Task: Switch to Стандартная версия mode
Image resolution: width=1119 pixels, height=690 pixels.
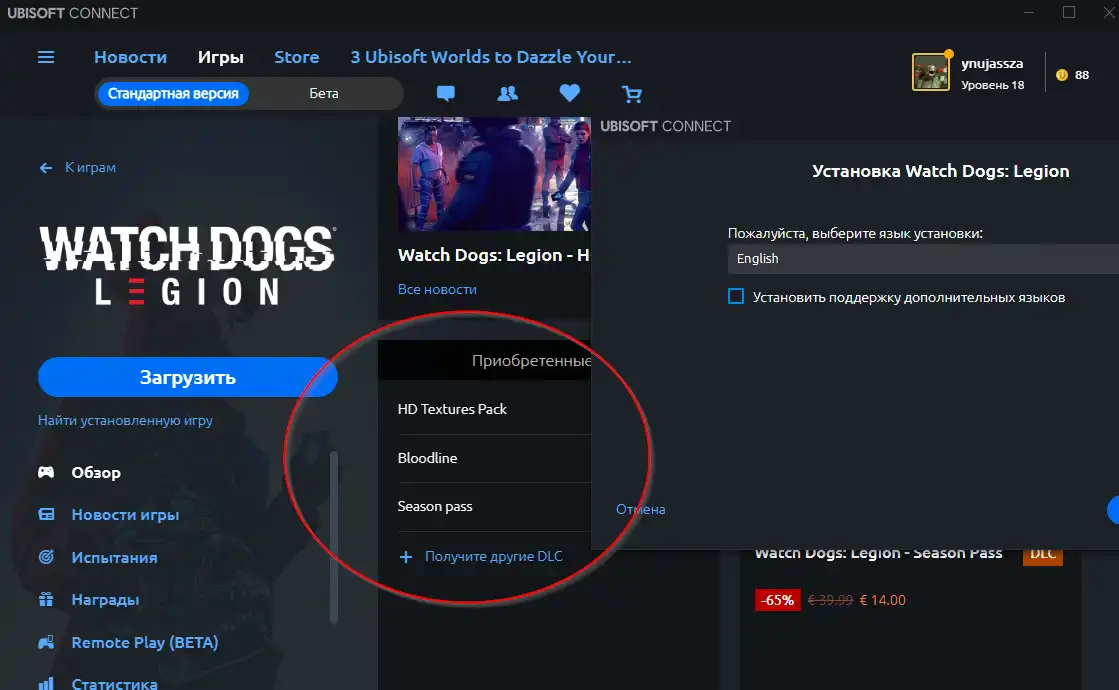Action: pos(173,93)
